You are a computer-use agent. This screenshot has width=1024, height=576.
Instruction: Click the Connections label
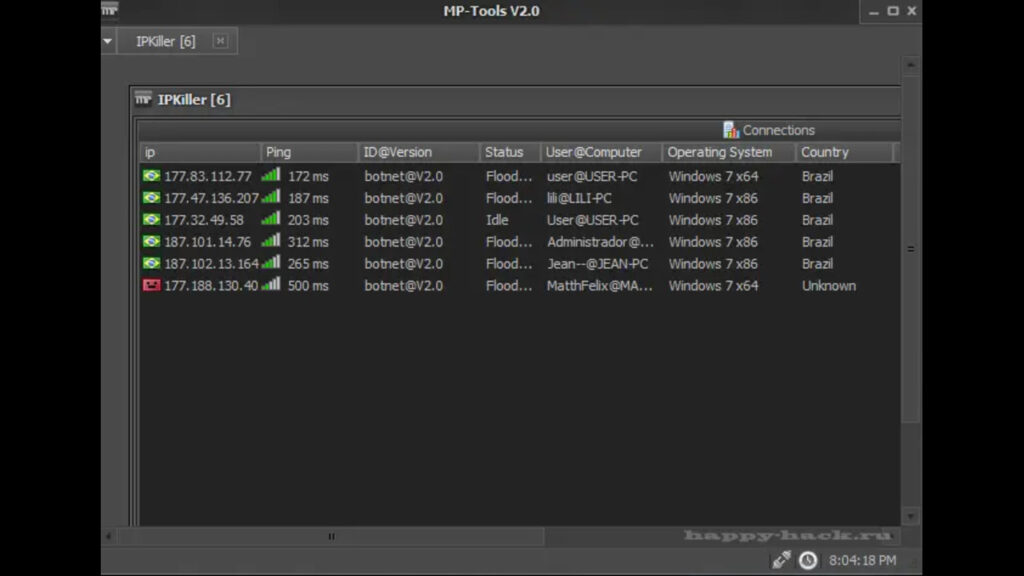pyautogui.click(x=778, y=130)
